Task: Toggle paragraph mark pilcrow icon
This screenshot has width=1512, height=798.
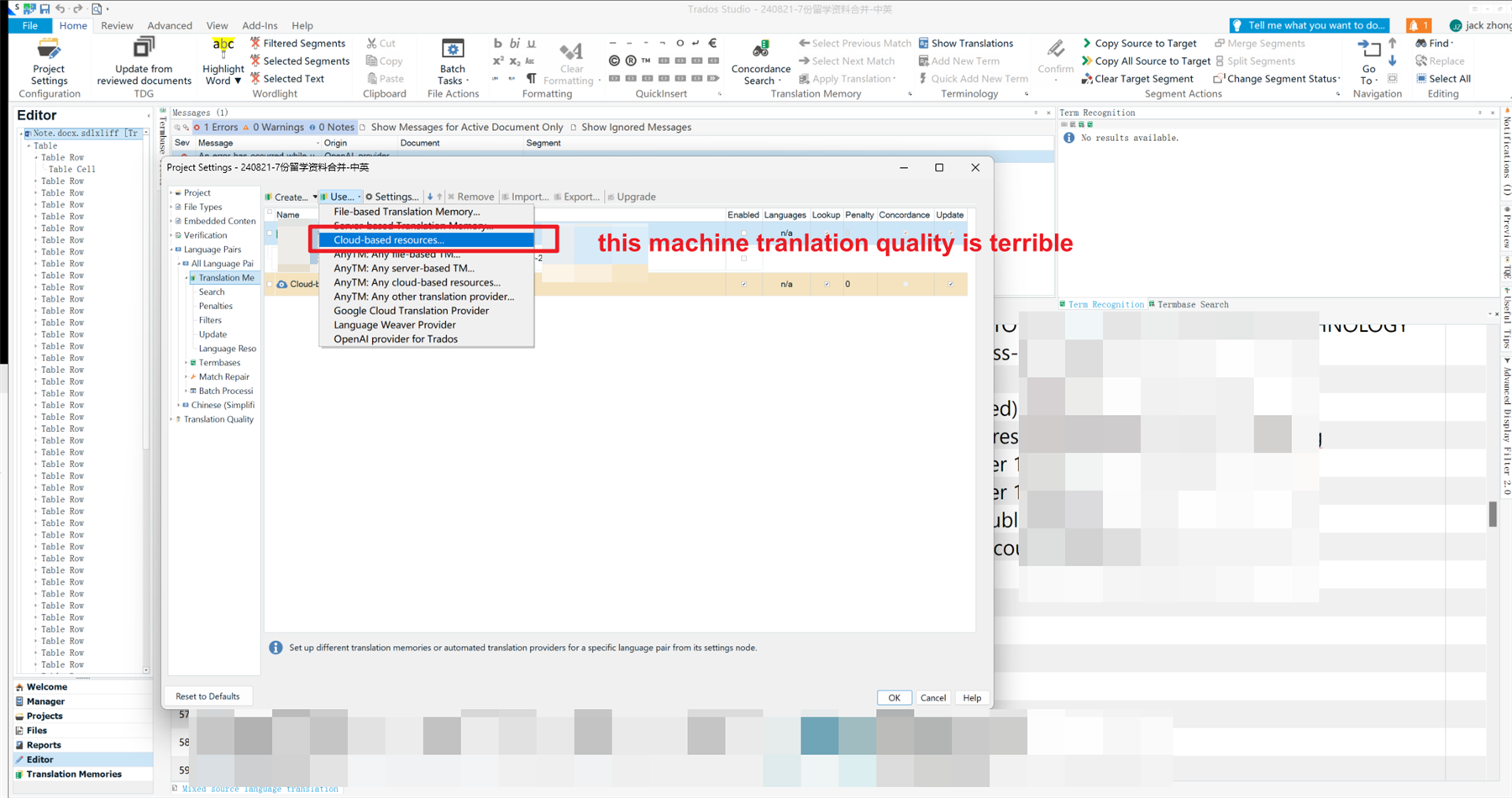Action: (x=531, y=78)
